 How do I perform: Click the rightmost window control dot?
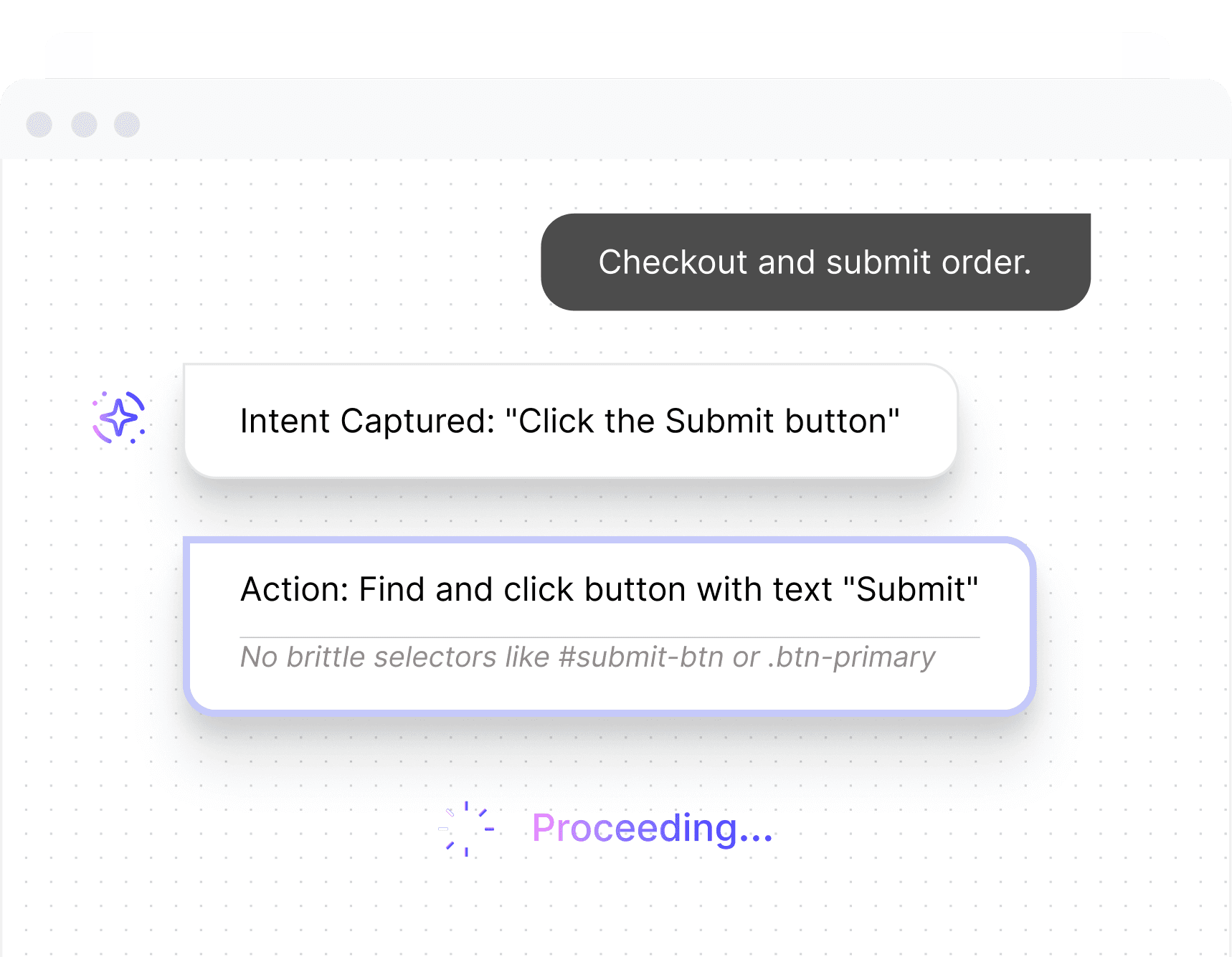click(x=127, y=125)
